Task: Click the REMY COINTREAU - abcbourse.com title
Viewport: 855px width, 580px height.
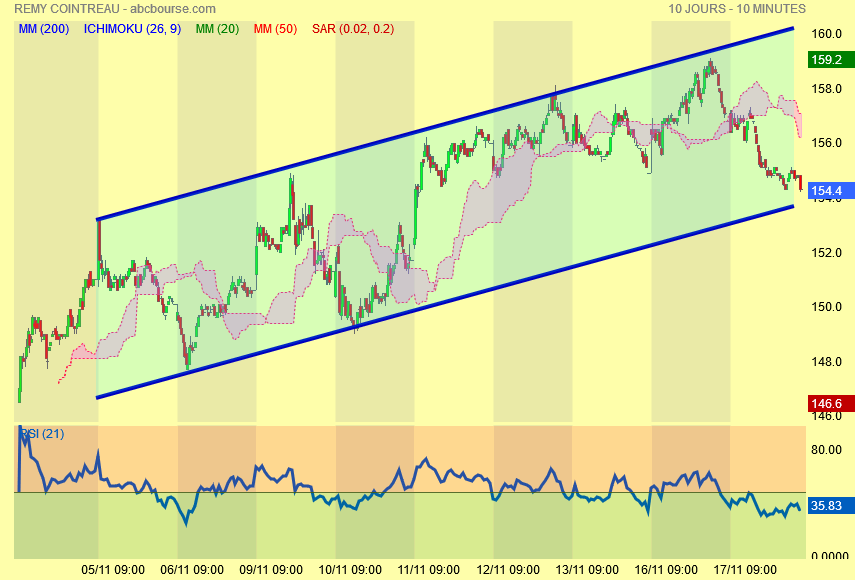Action: point(115,9)
